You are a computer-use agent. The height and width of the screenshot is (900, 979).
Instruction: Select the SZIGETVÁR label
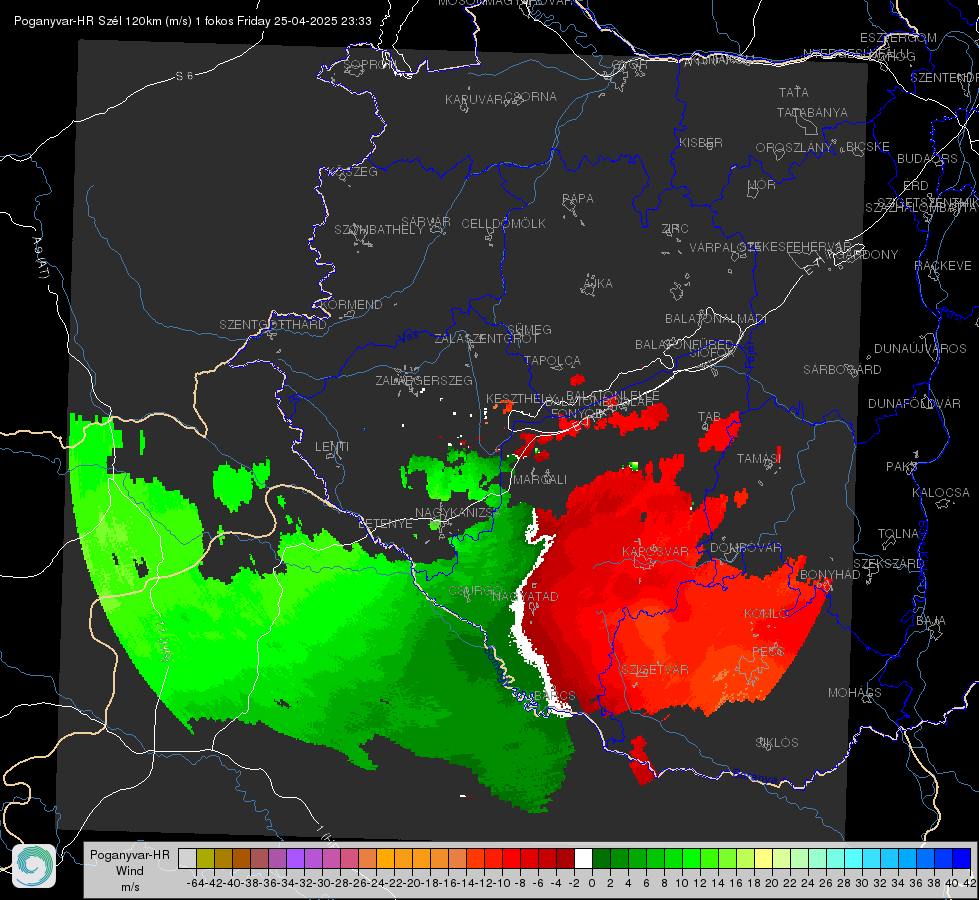[655, 670]
